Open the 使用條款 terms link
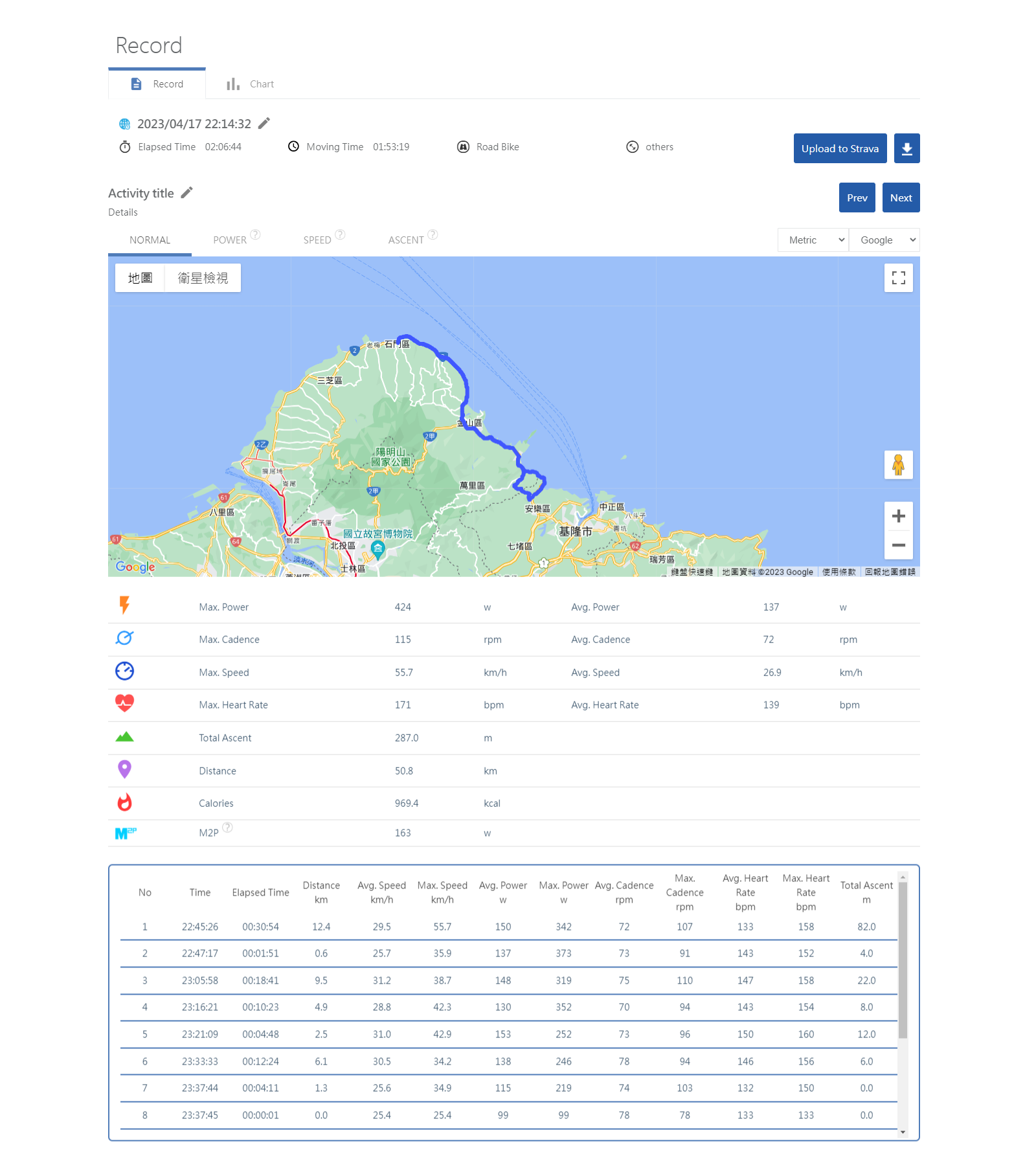Image resolution: width=1036 pixels, height=1152 pixels. click(839, 572)
